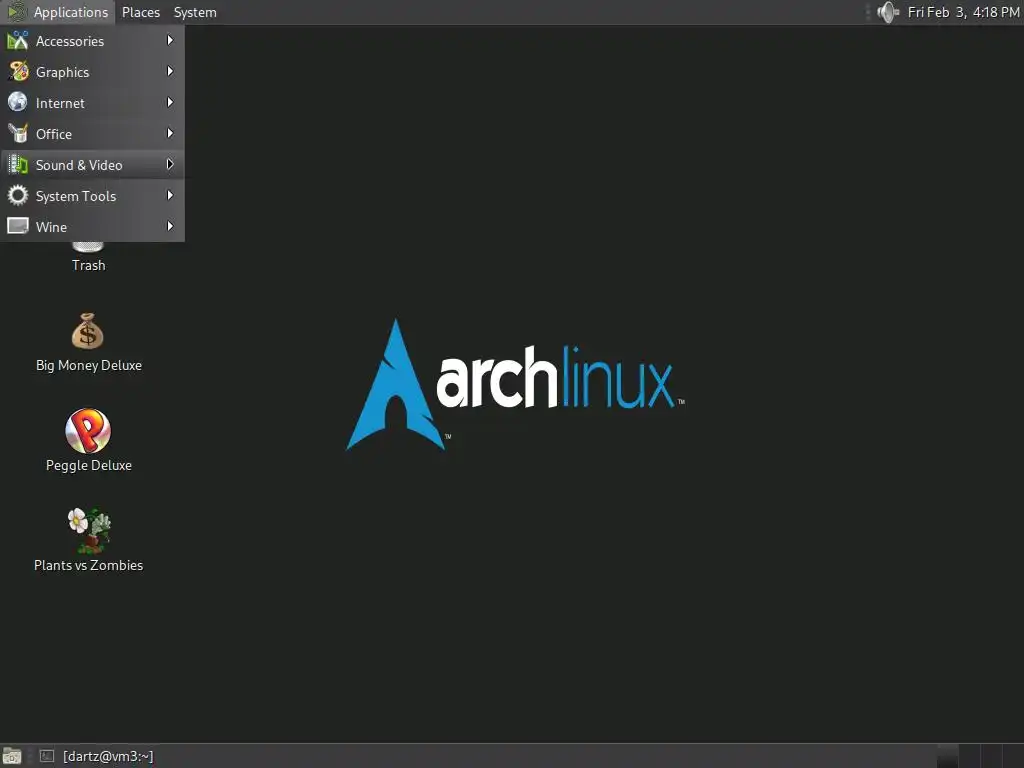Expand the Accessories submenu arrow
This screenshot has height=768, width=1024.
[170, 40]
